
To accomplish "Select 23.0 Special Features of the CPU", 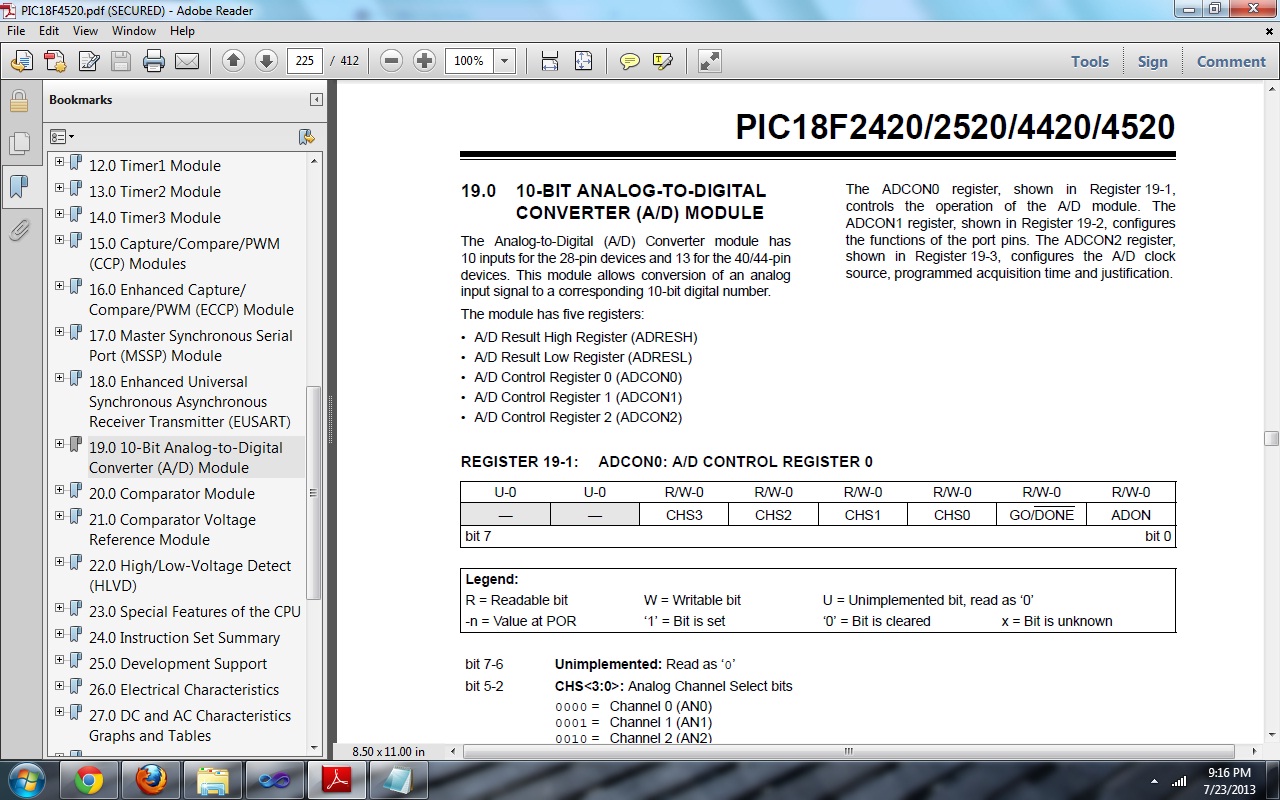I will coord(195,611).
